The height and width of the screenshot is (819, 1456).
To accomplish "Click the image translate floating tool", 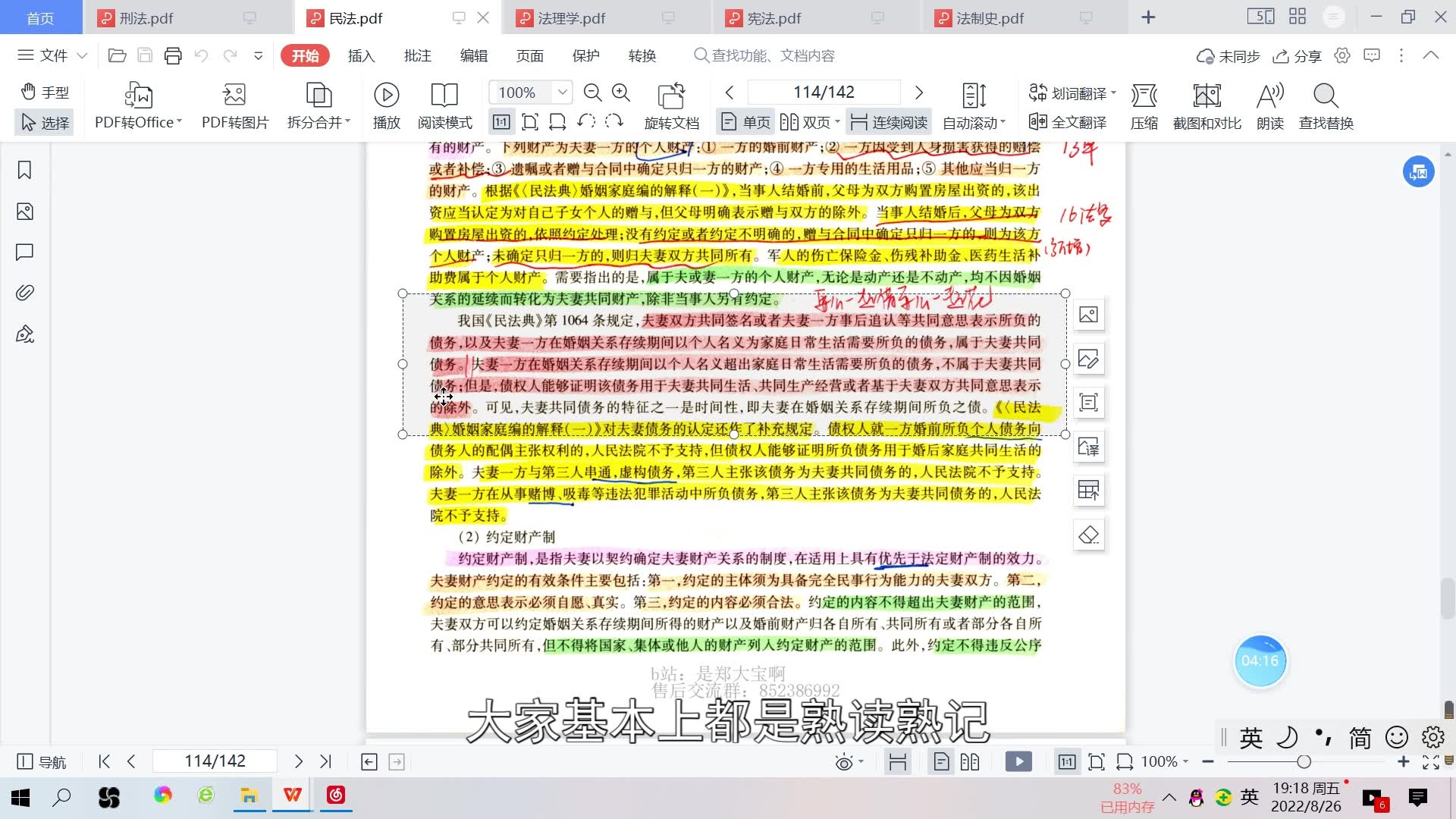I will pos(1088,447).
